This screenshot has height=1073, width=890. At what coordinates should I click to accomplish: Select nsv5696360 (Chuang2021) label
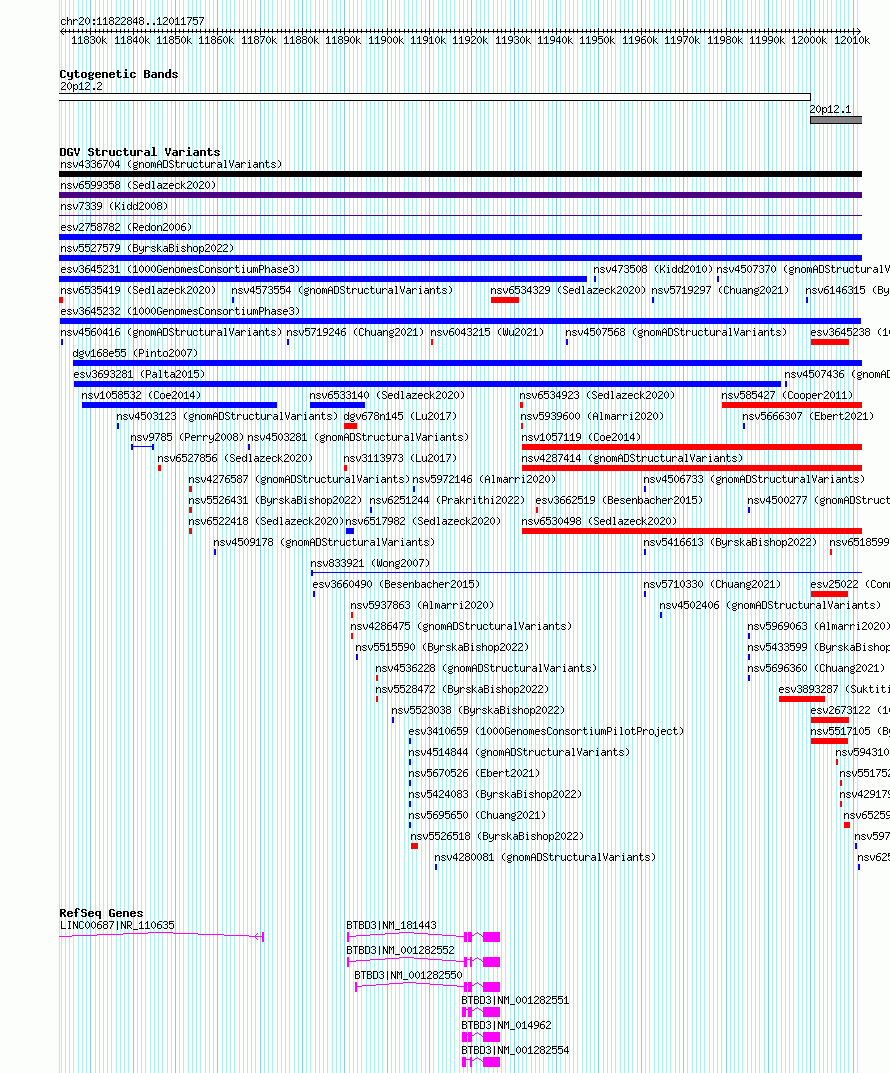coord(816,668)
